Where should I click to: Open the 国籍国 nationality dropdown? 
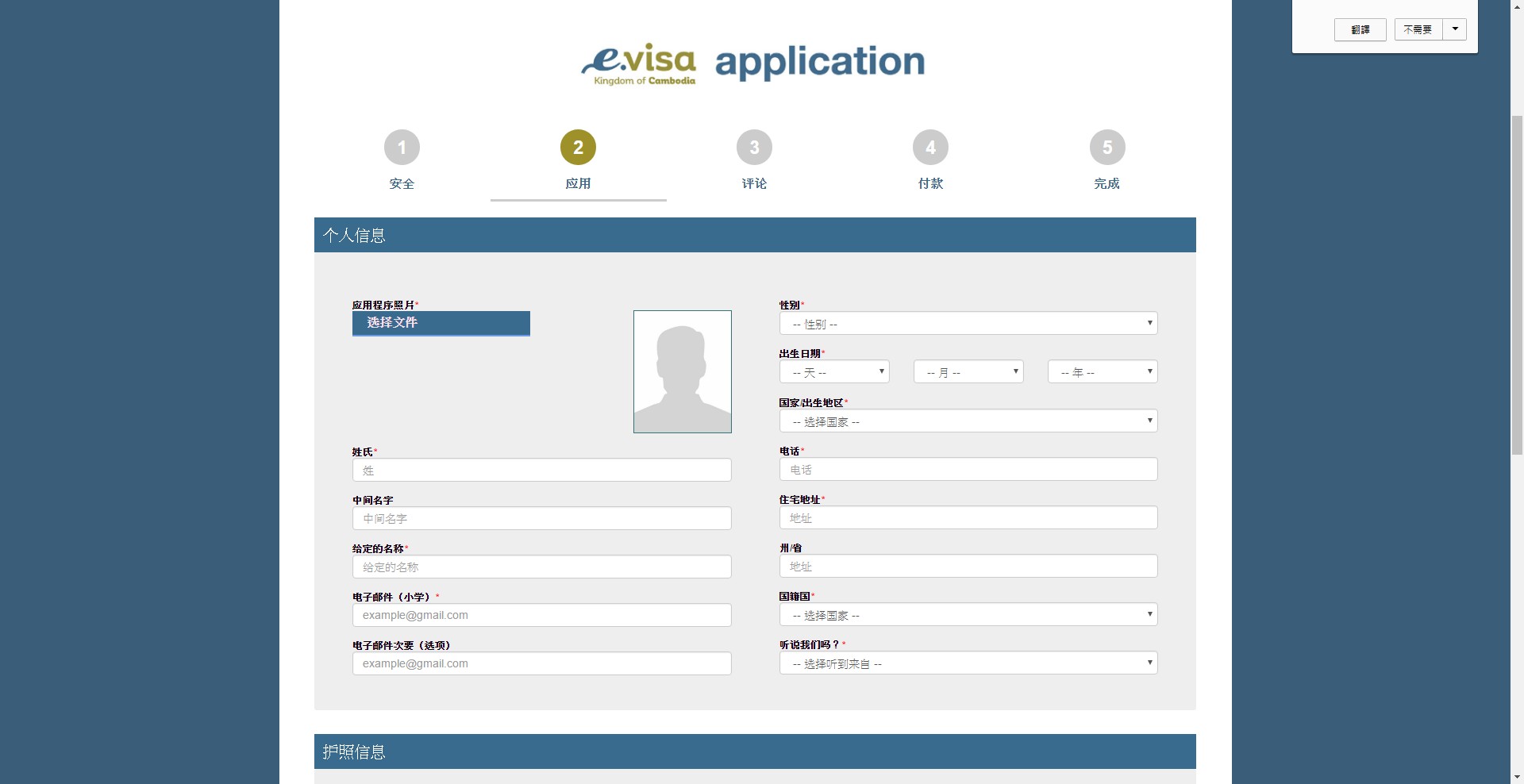[968, 615]
